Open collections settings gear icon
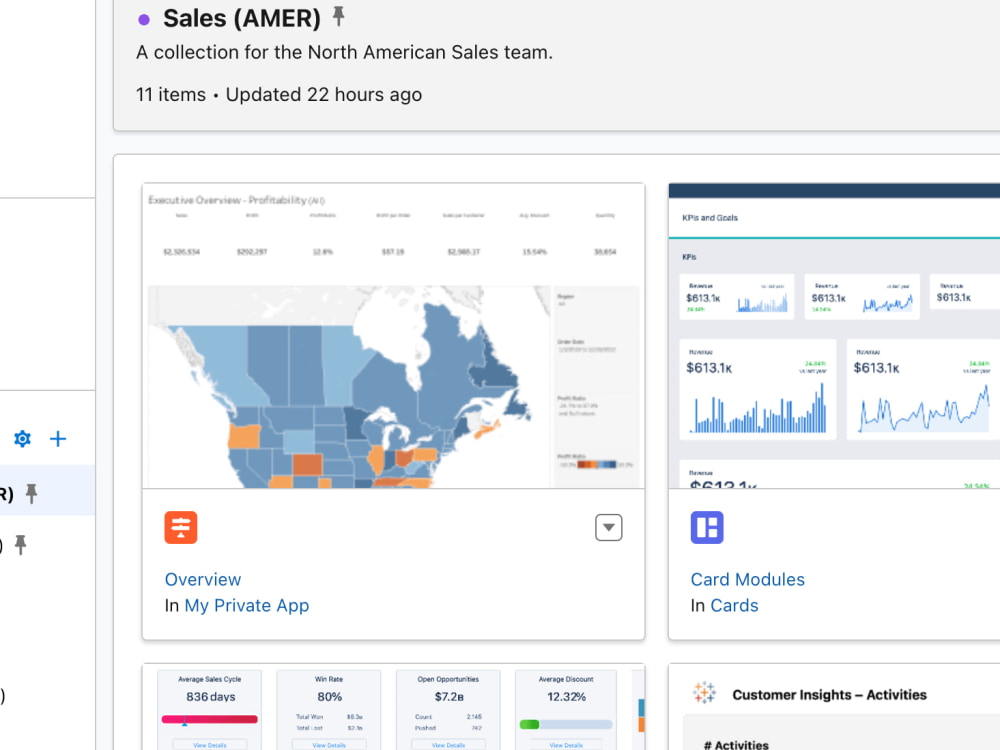 22,439
